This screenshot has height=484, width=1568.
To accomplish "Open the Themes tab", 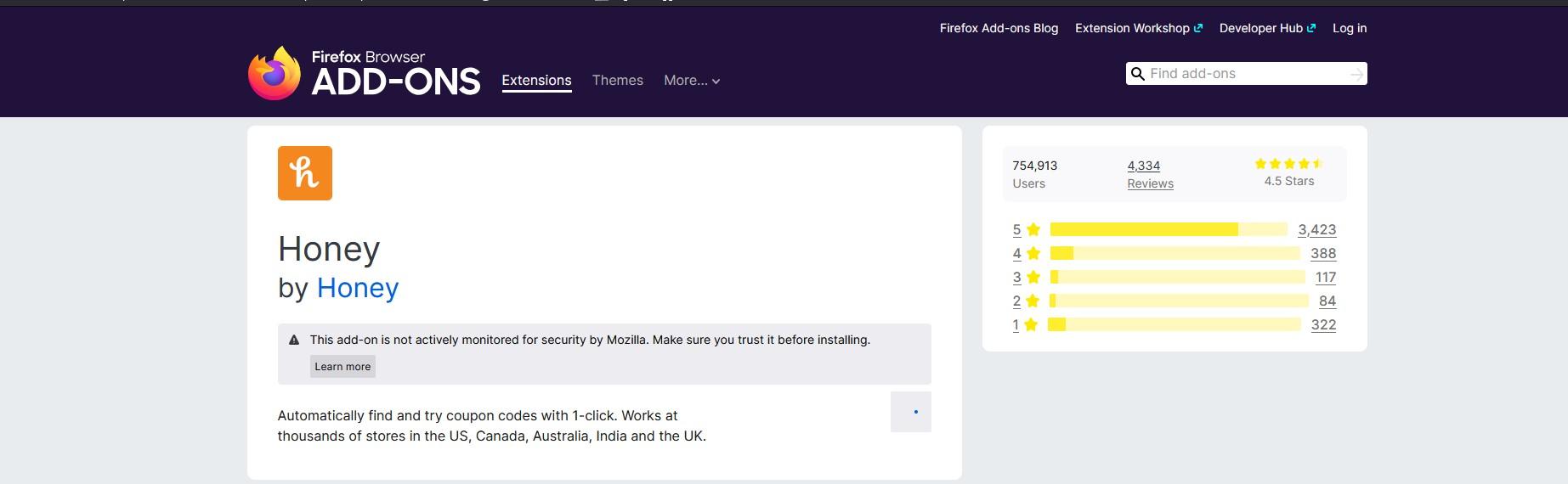I will click(x=618, y=80).
